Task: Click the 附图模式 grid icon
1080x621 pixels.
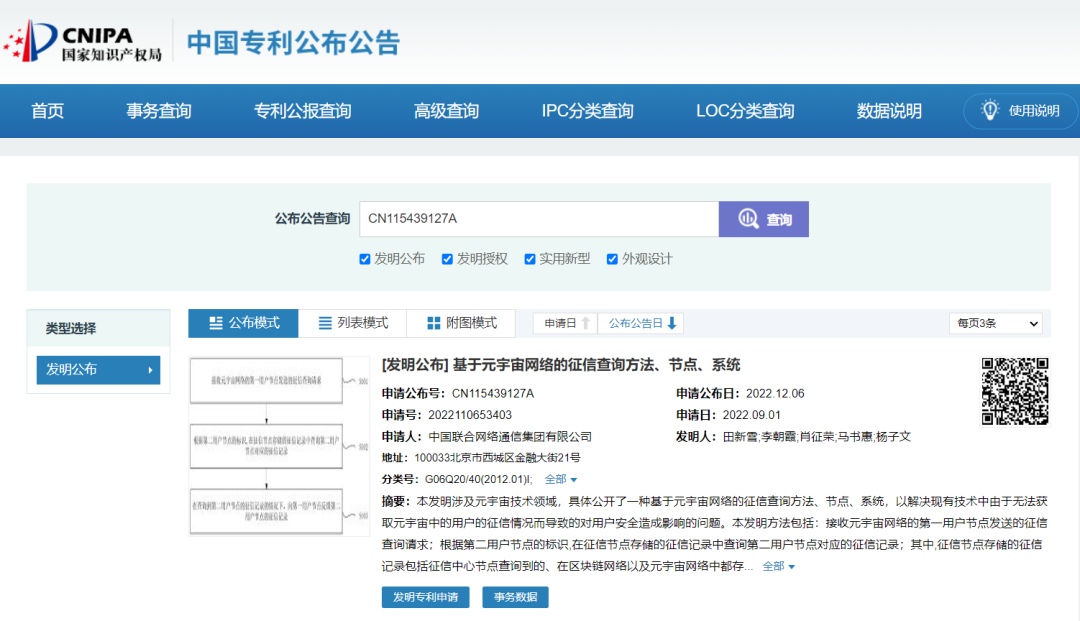Action: point(433,323)
